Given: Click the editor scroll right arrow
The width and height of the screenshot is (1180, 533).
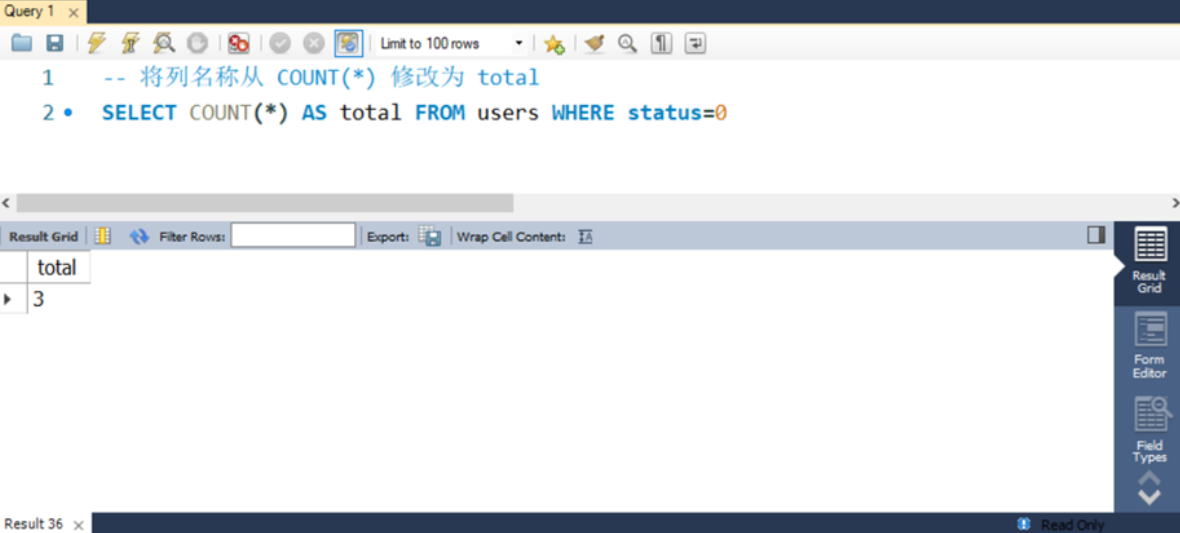Looking at the screenshot, I should (1175, 203).
